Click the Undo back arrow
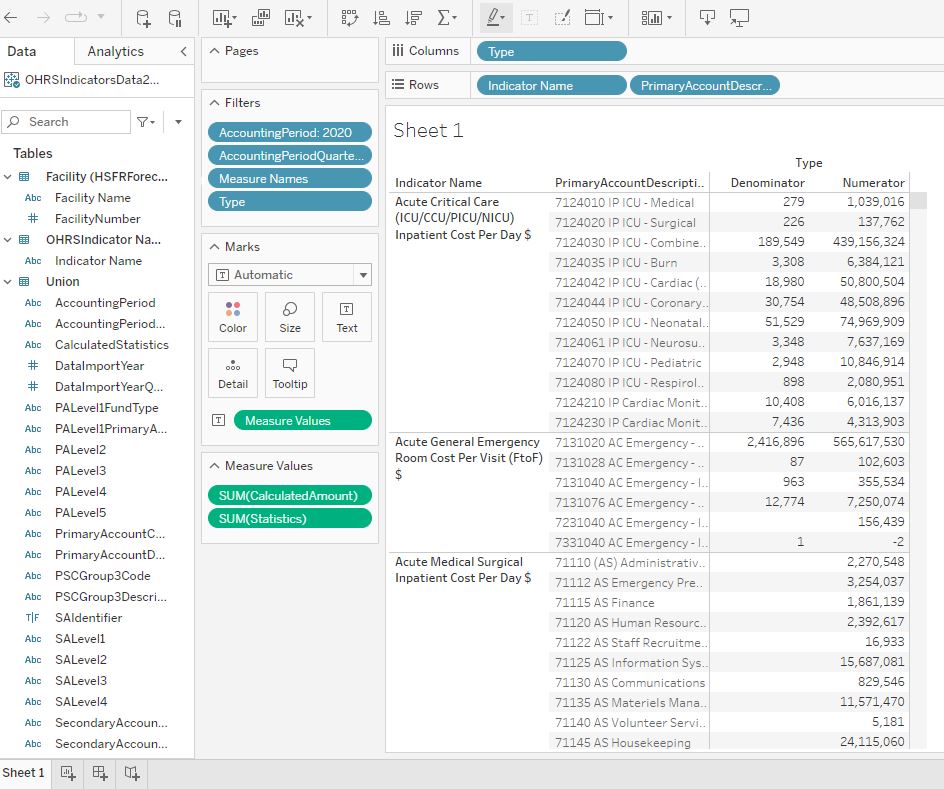Screen dimensions: 944x789 click(x=11, y=17)
